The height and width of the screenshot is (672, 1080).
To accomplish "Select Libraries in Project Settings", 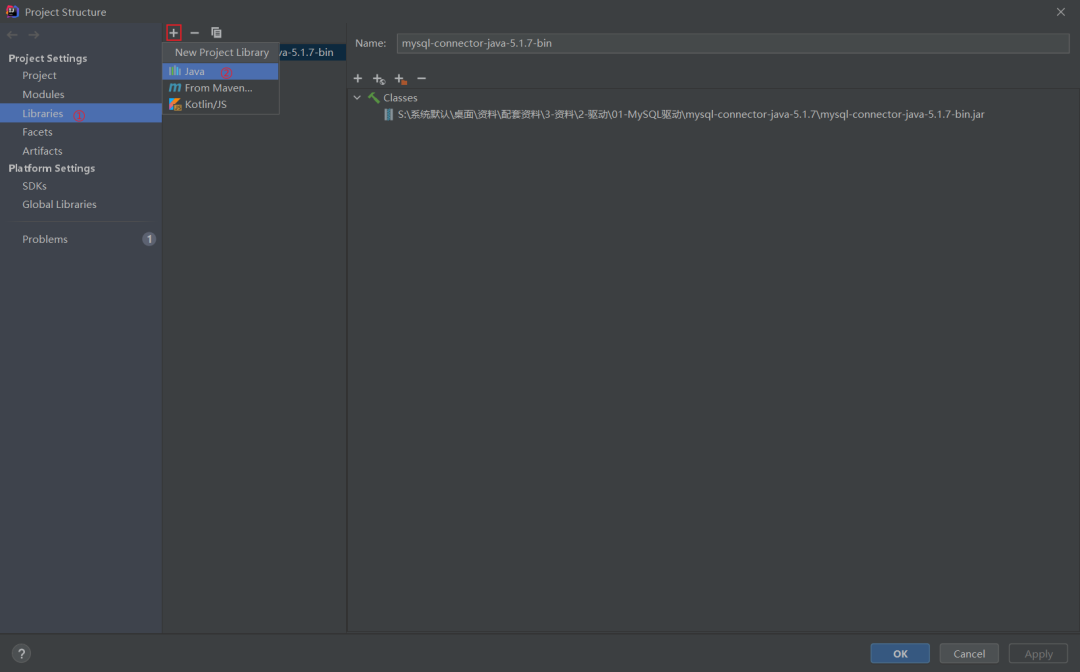I will tap(81, 114).
